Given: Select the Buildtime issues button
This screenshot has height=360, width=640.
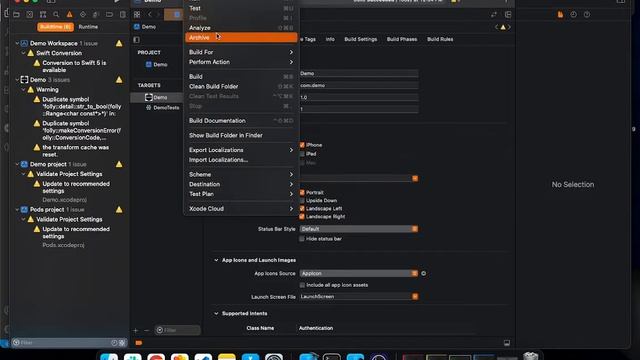Looking at the screenshot, I should [x=56, y=27].
